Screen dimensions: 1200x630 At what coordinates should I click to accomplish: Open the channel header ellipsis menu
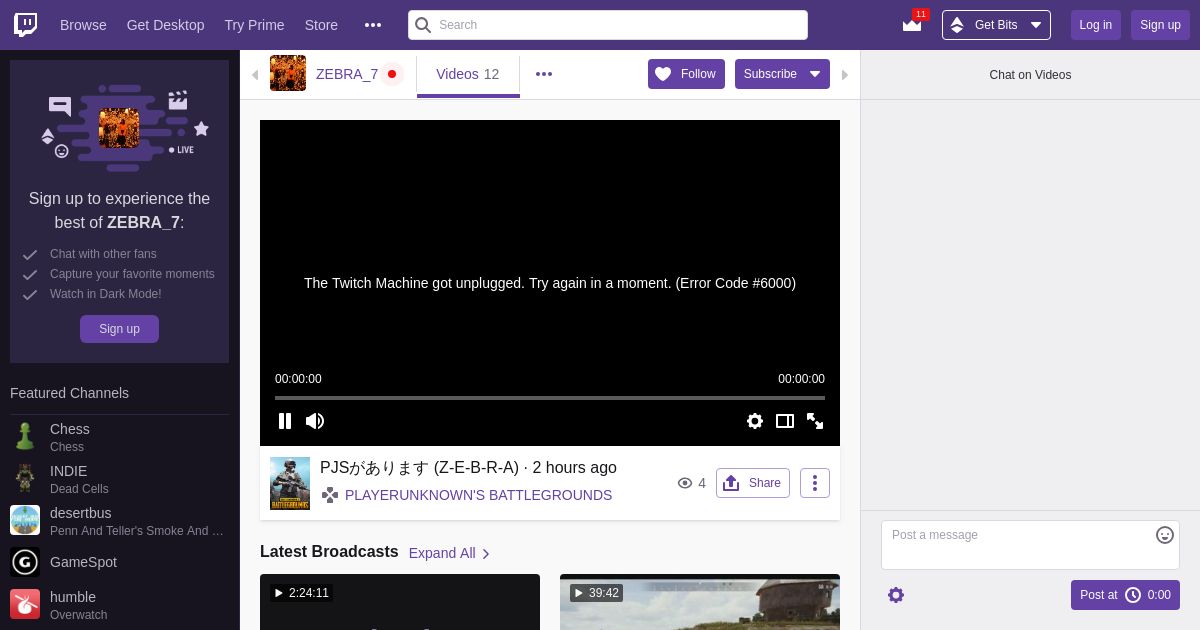click(x=544, y=74)
